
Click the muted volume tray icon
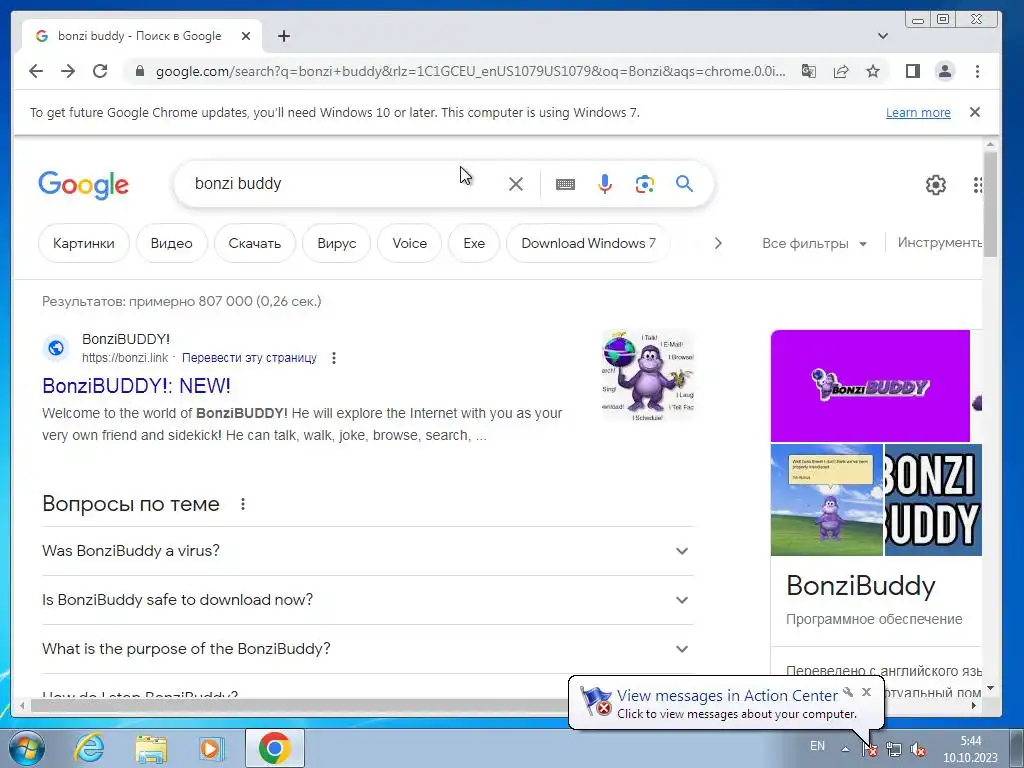pos(918,749)
